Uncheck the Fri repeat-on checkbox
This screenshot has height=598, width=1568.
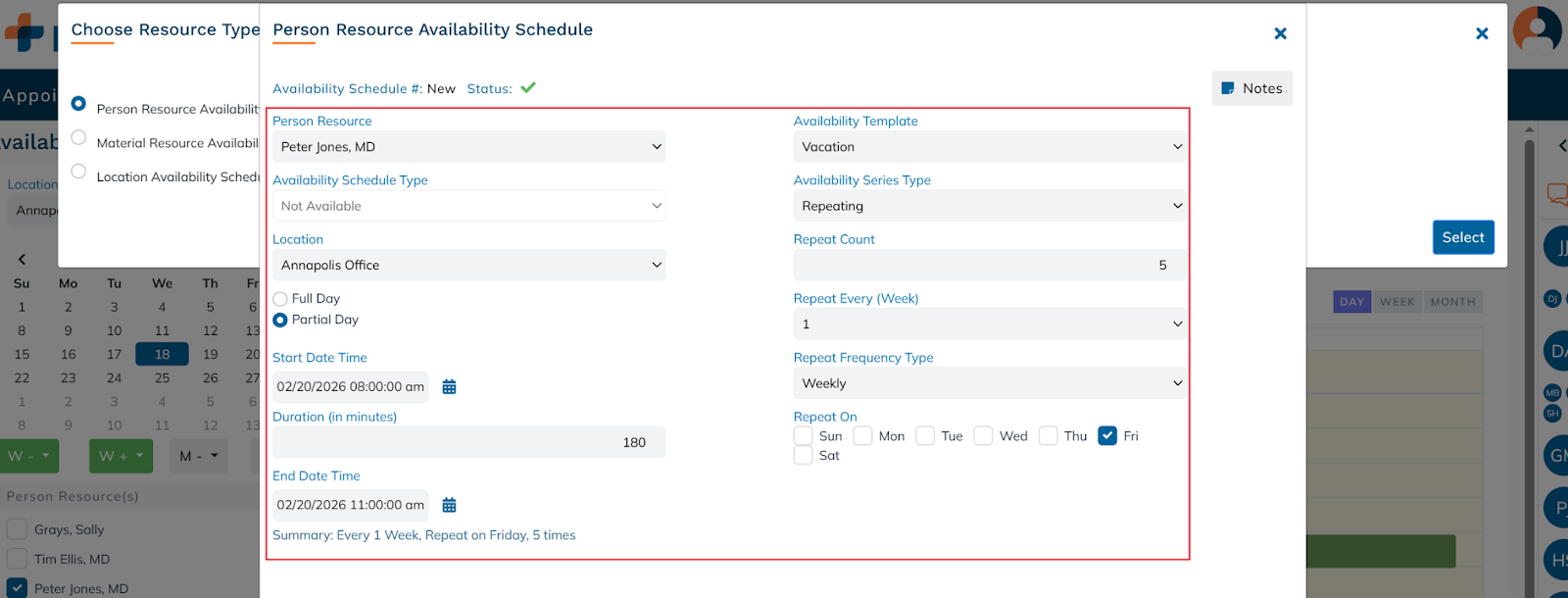1107,436
